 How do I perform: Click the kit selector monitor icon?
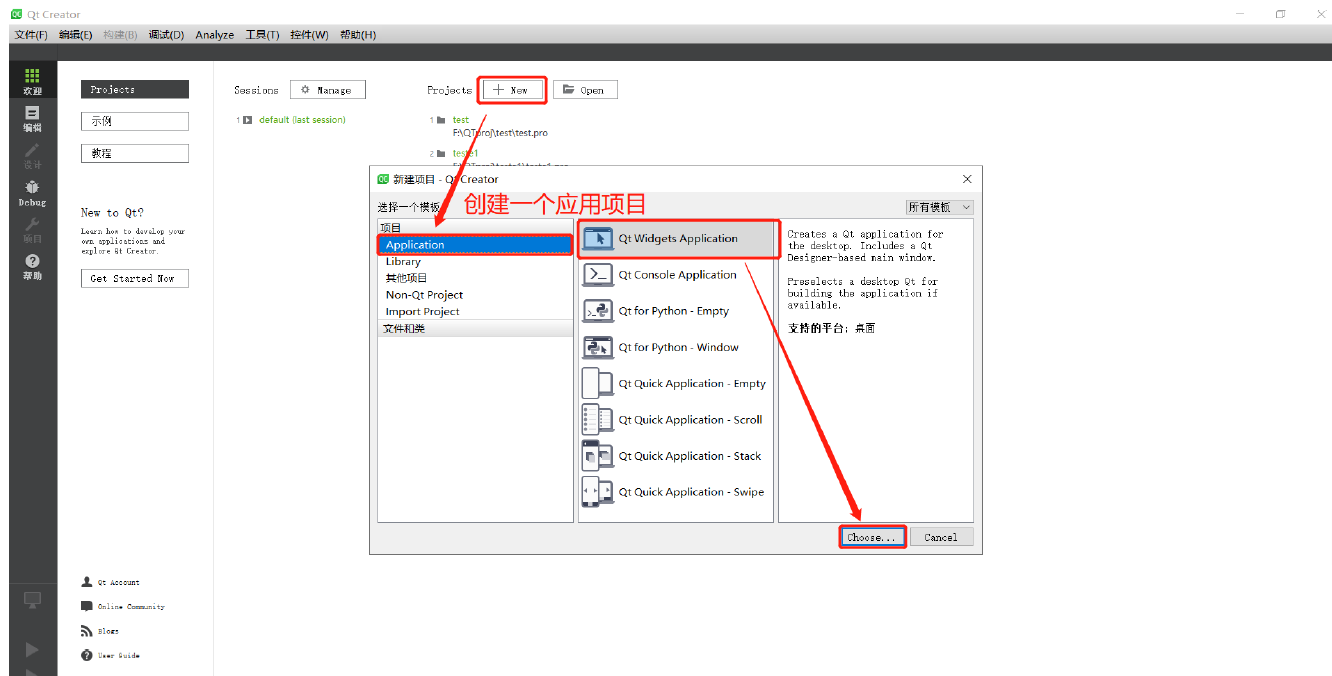coord(32,600)
